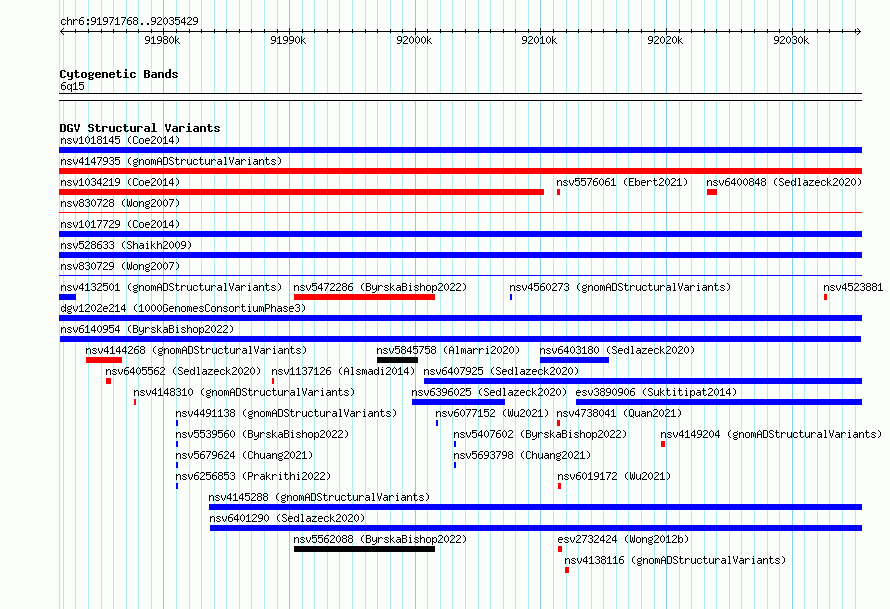890x609 pixels.
Task: Open dgv1202e214 1000Genomes label
Action: point(183,308)
